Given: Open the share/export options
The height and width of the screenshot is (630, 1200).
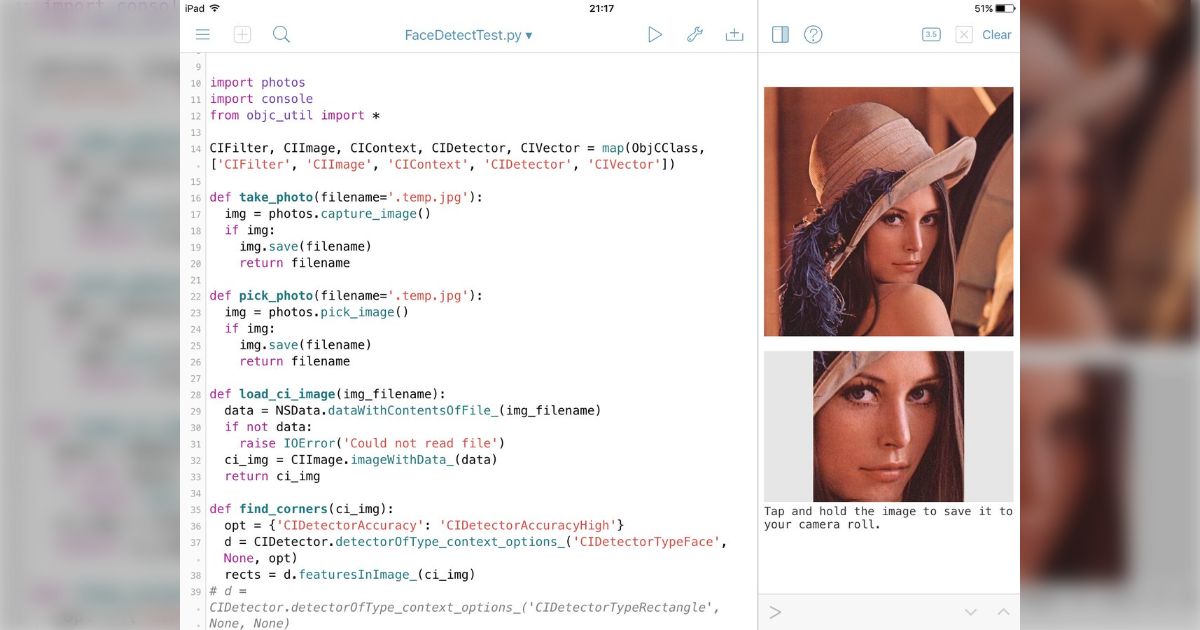Looking at the screenshot, I should coord(735,34).
